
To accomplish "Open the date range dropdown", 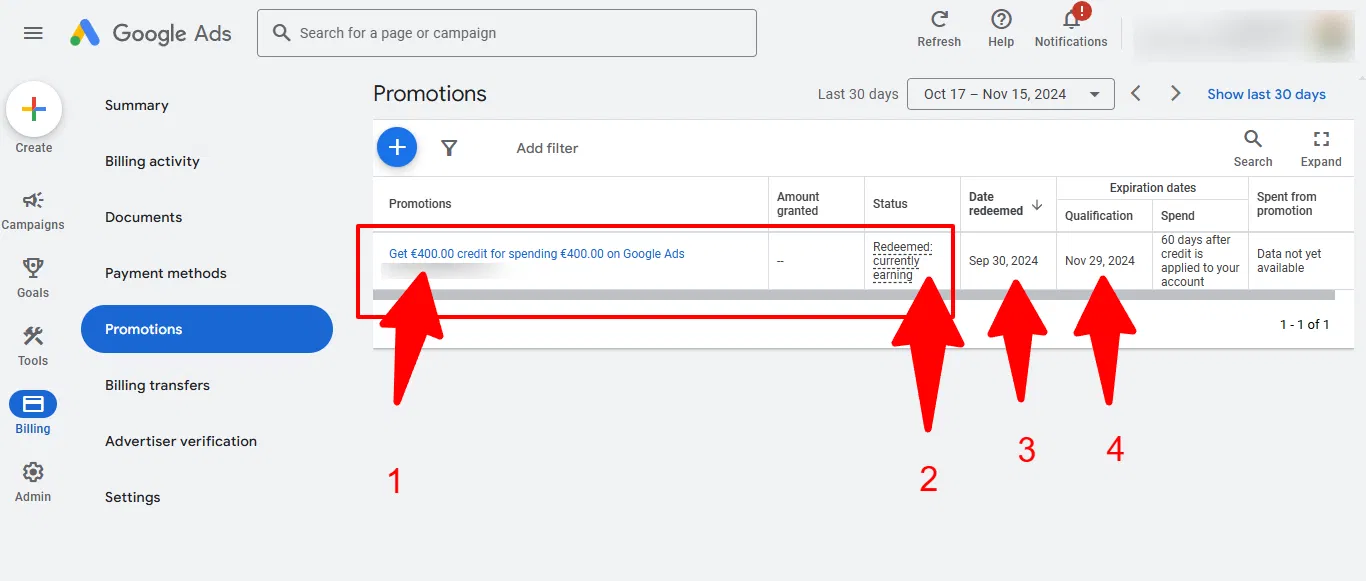I will tap(1010, 94).
